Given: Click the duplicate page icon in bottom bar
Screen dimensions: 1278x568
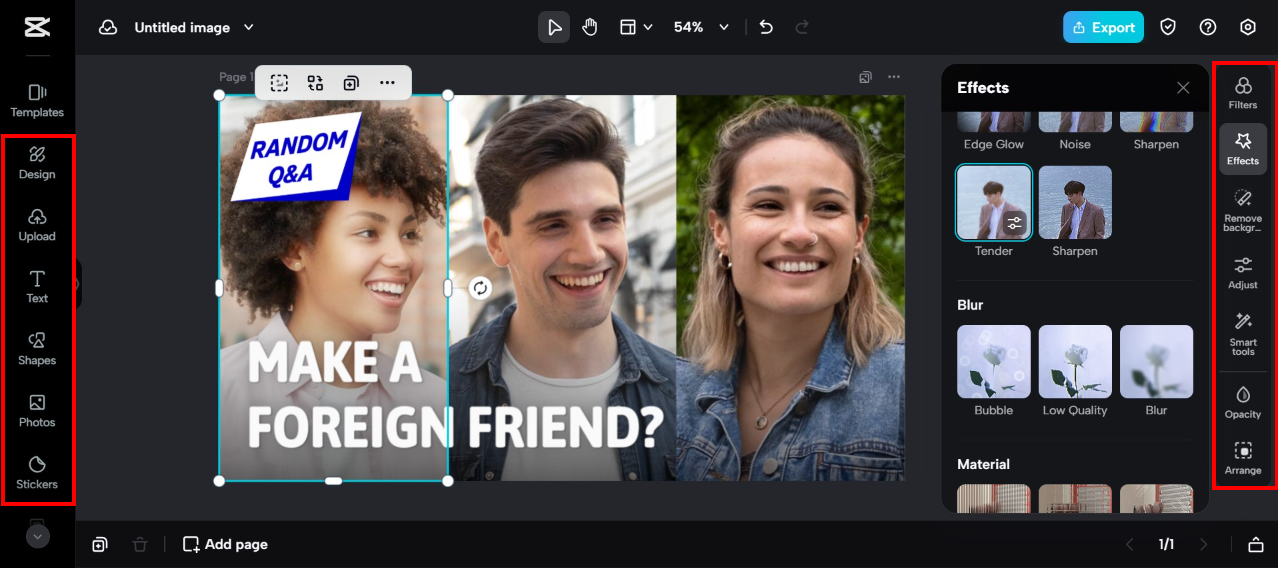Looking at the screenshot, I should click(100, 544).
